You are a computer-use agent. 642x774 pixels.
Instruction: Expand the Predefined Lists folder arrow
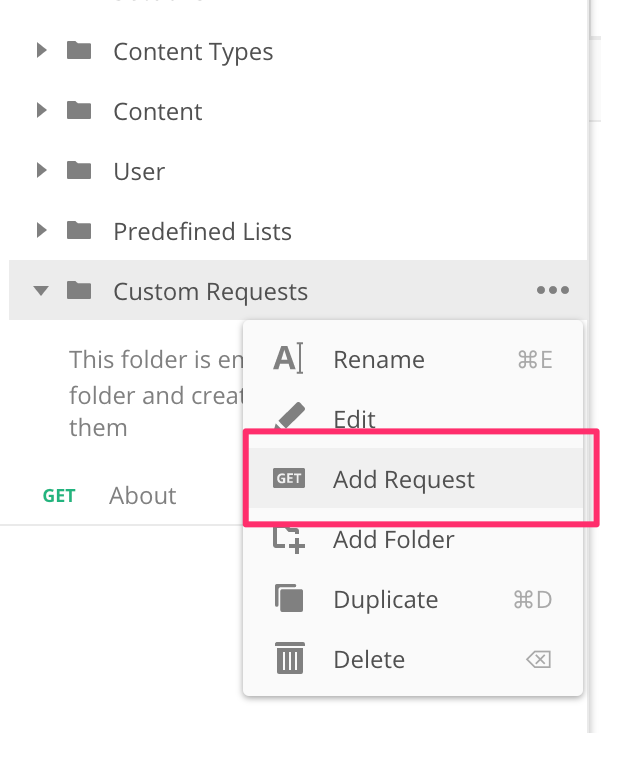41,231
